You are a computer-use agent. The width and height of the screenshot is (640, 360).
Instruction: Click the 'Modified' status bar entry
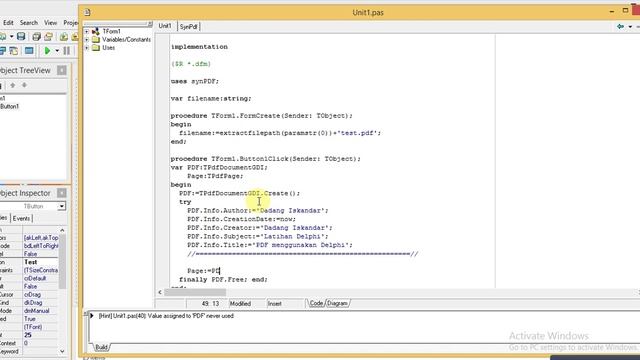pos(240,304)
